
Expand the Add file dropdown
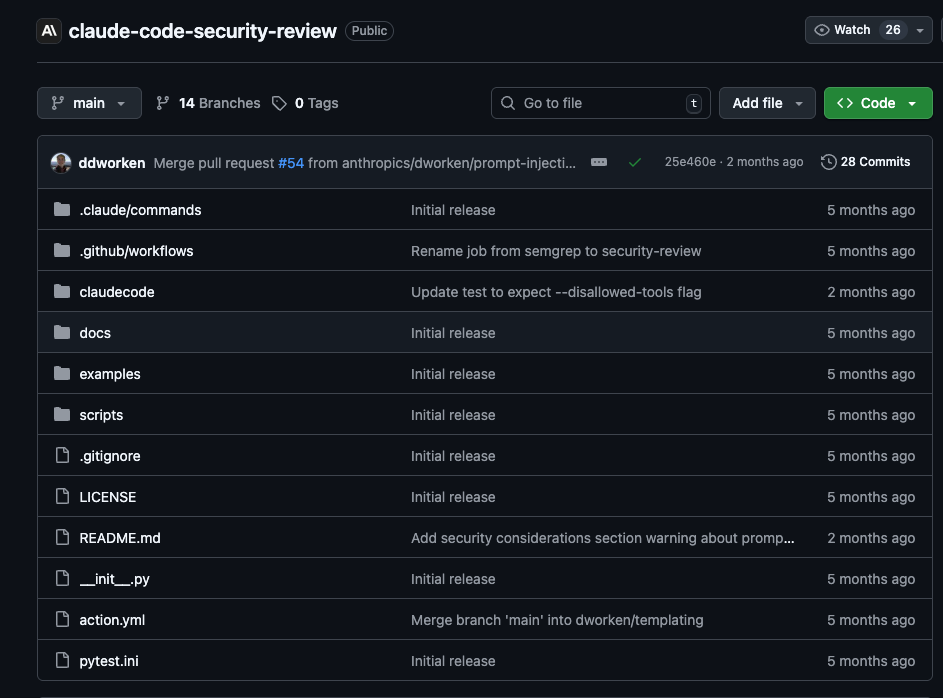point(767,103)
